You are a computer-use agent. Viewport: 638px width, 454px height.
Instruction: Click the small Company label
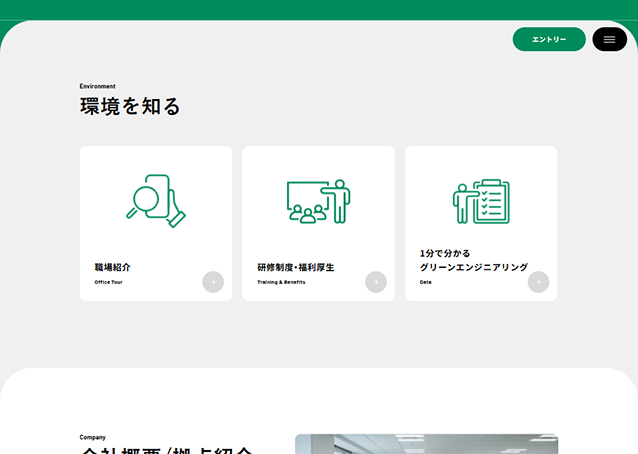pyautogui.click(x=93, y=437)
